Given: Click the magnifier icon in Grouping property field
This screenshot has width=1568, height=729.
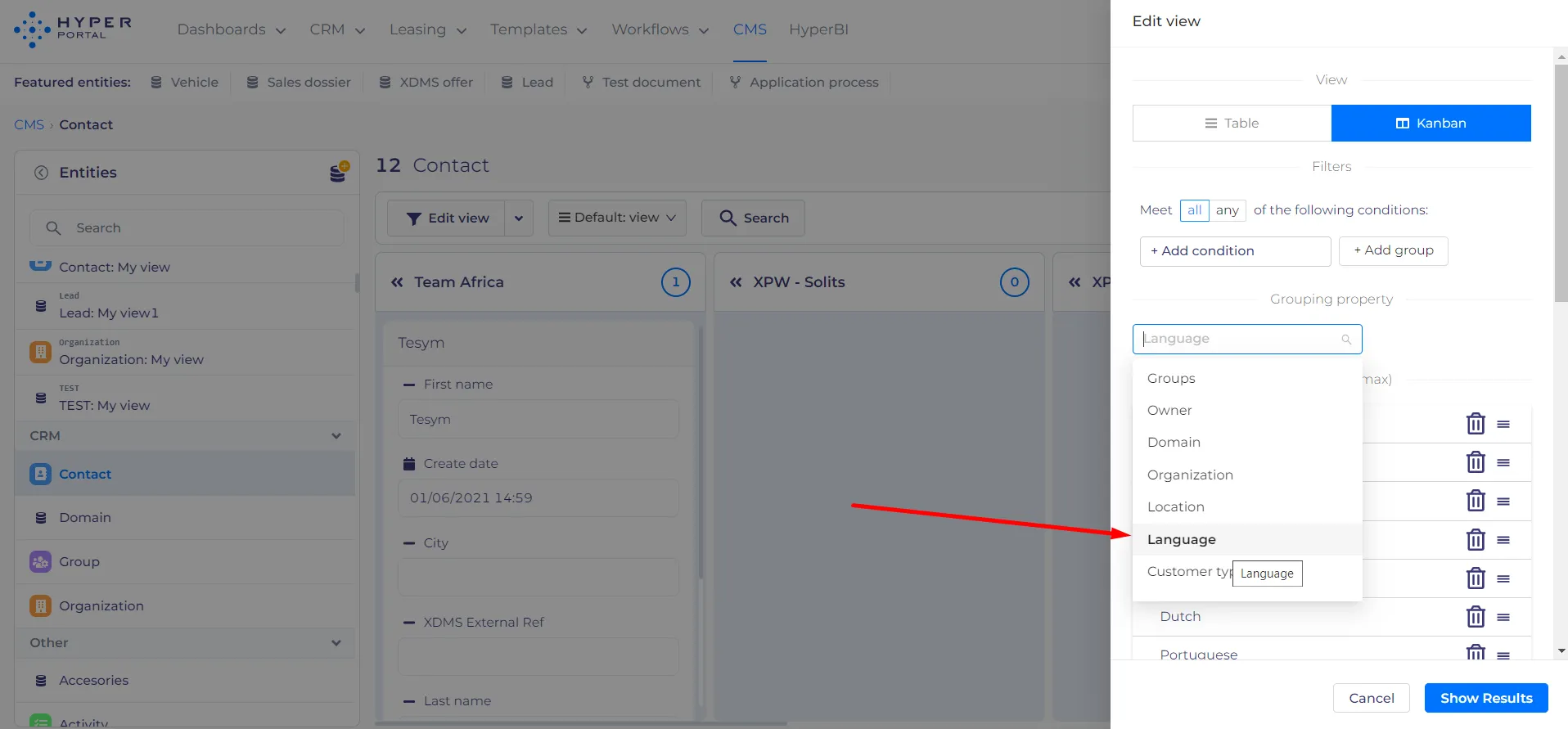Looking at the screenshot, I should [1346, 340].
